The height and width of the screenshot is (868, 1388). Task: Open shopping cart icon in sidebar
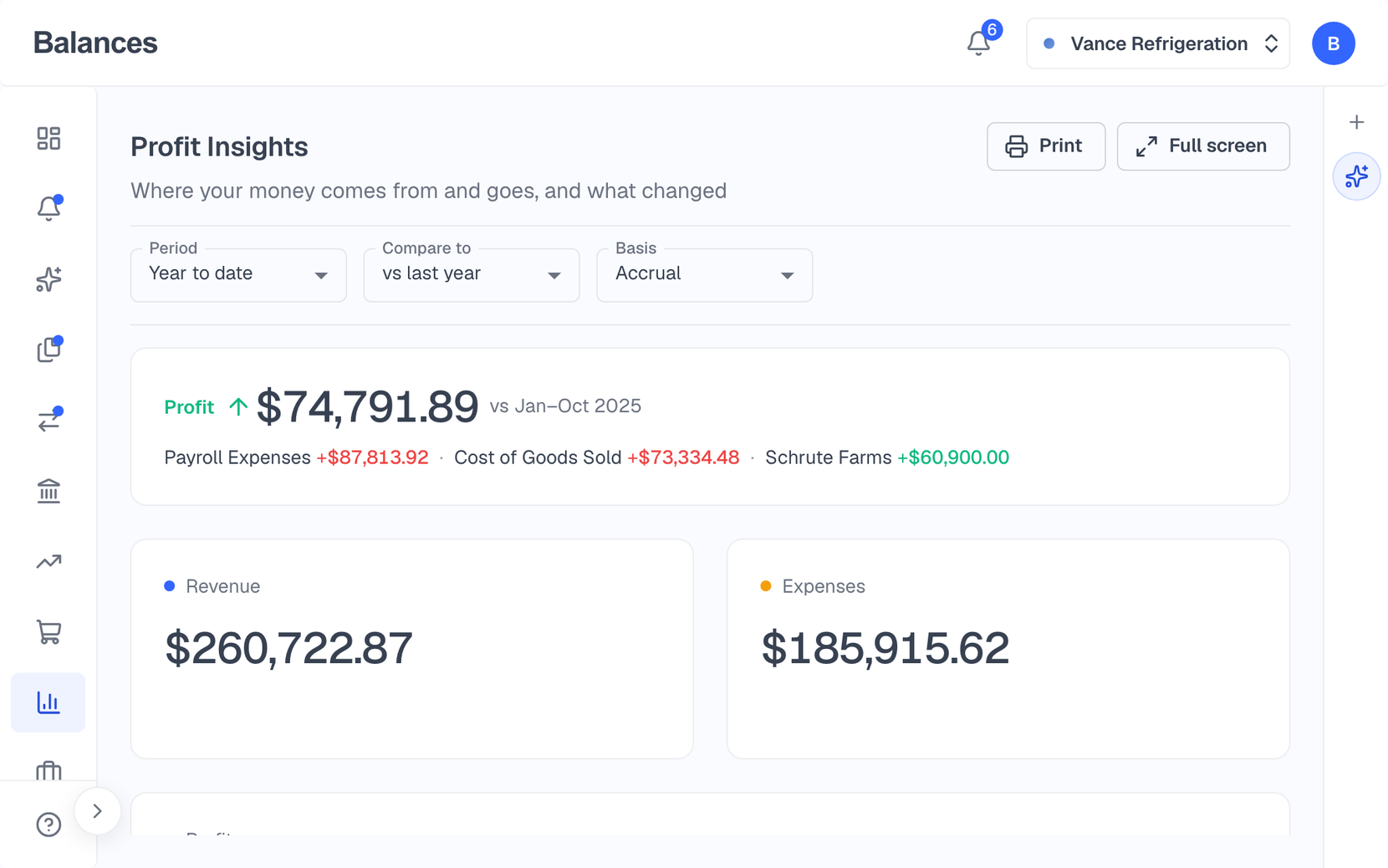48,632
